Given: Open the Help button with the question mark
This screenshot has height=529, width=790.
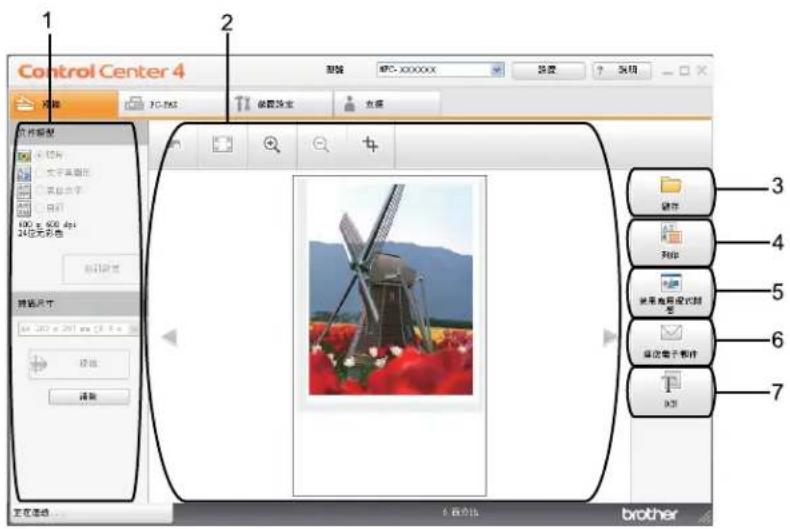Looking at the screenshot, I should coord(621,70).
